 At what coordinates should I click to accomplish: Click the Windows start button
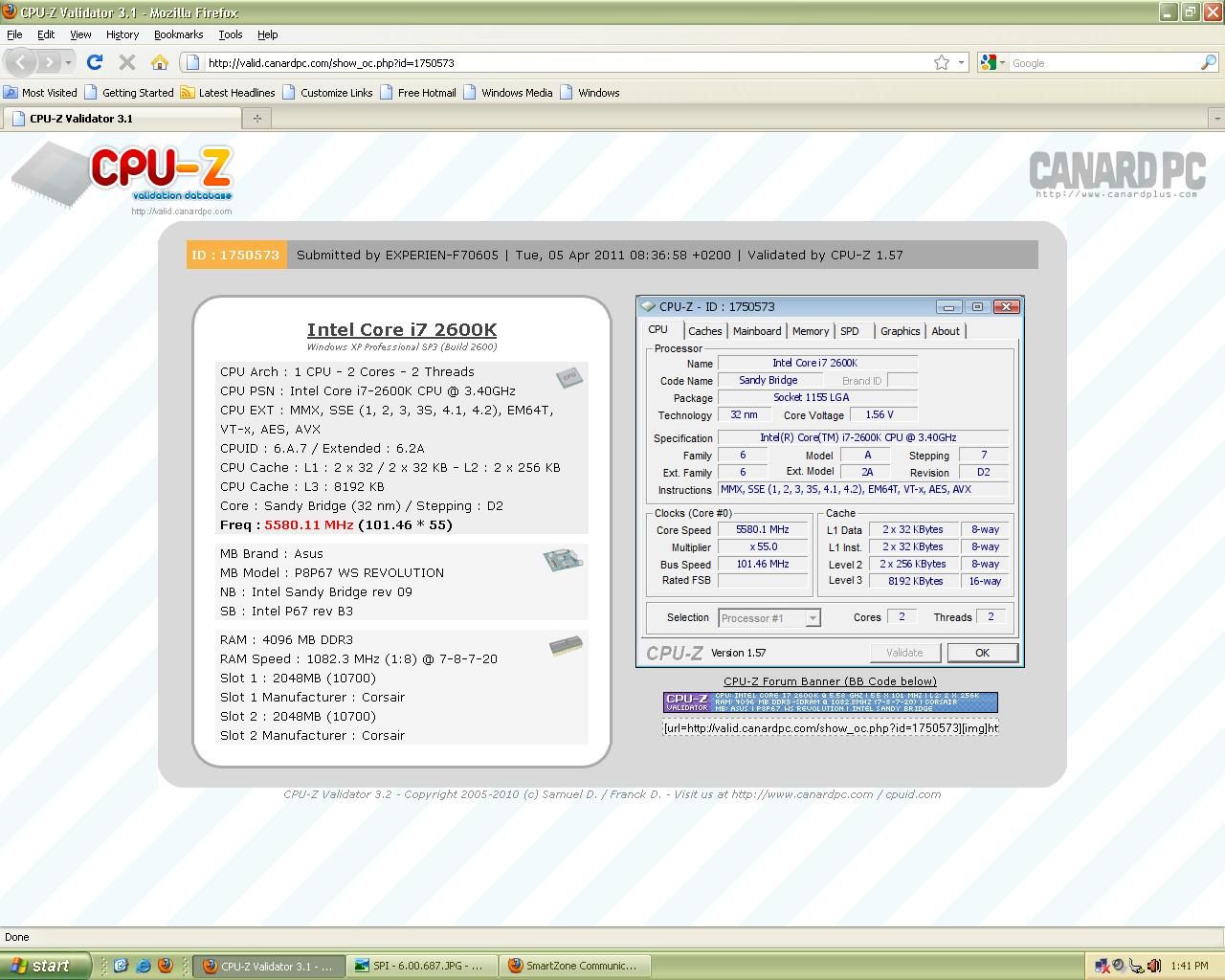(x=45, y=966)
